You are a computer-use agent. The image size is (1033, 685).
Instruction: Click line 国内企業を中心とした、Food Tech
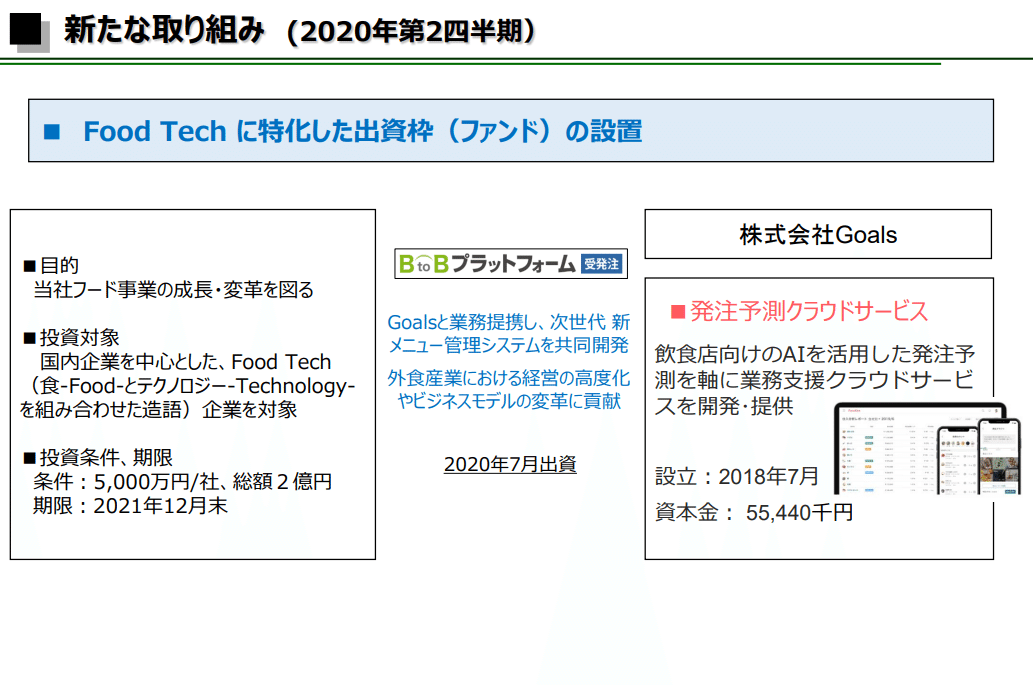tap(185, 362)
